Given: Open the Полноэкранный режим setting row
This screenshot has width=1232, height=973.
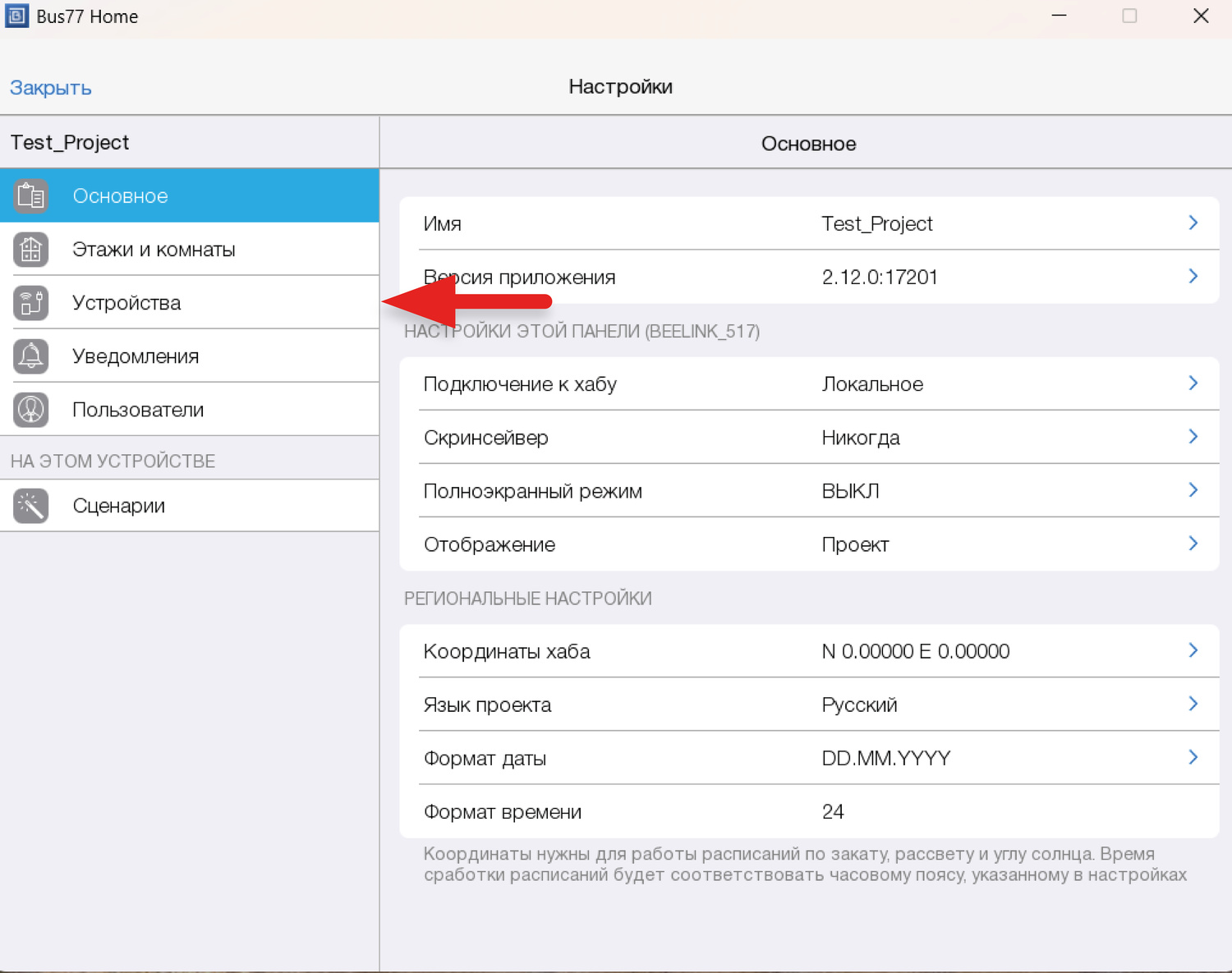Looking at the screenshot, I should coord(808,491).
